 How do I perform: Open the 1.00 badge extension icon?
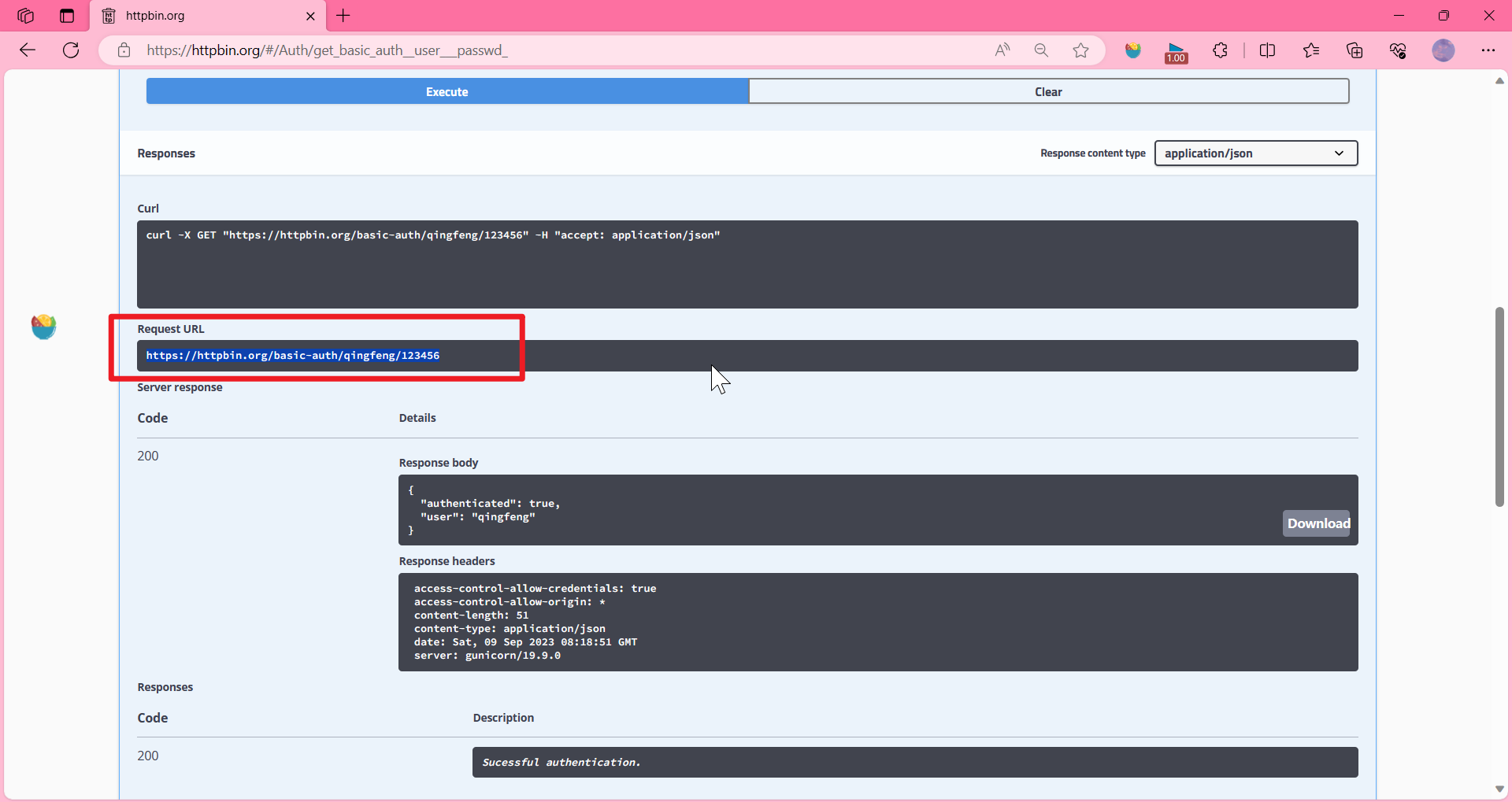click(1177, 52)
